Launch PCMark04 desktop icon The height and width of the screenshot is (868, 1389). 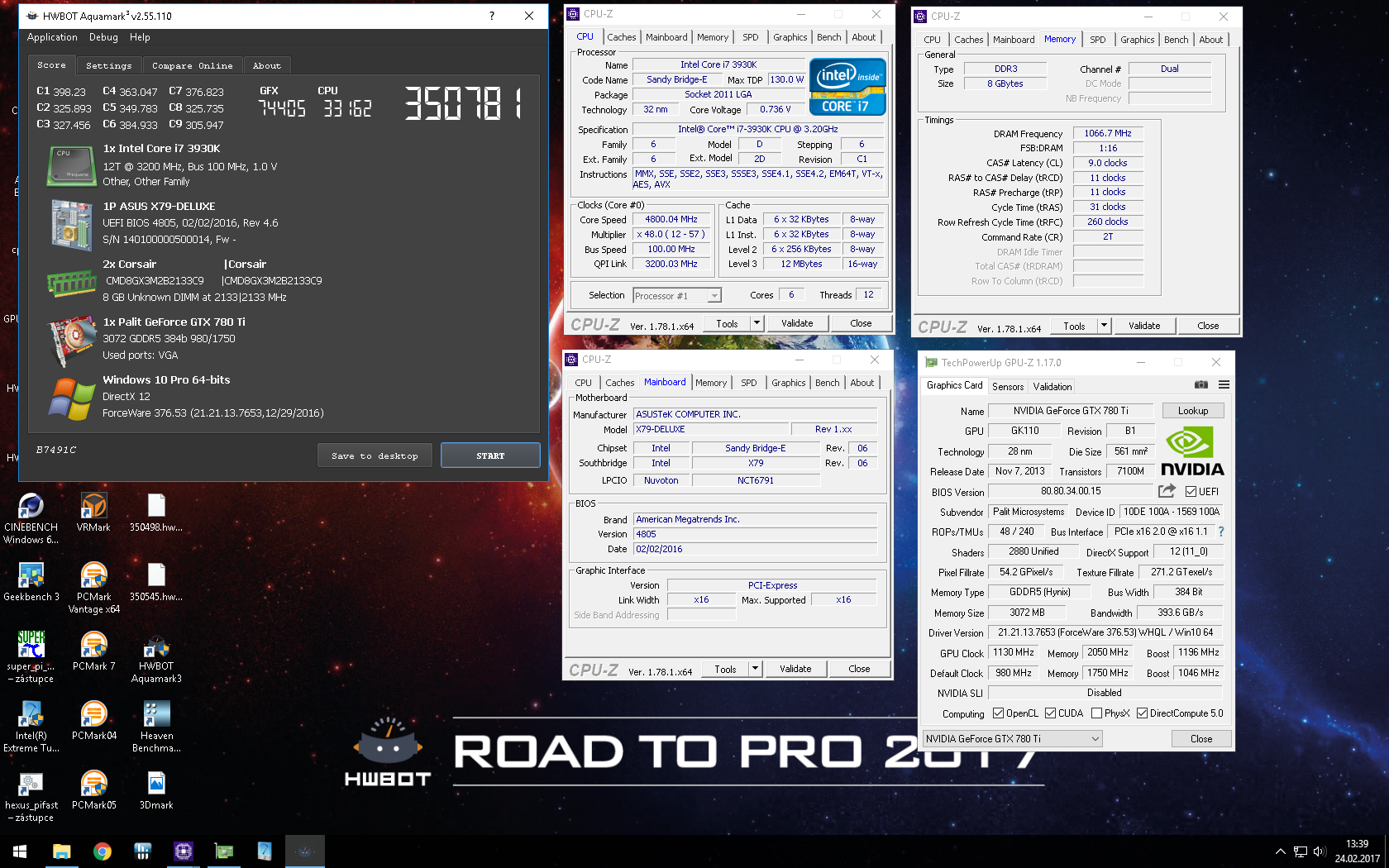[93, 721]
